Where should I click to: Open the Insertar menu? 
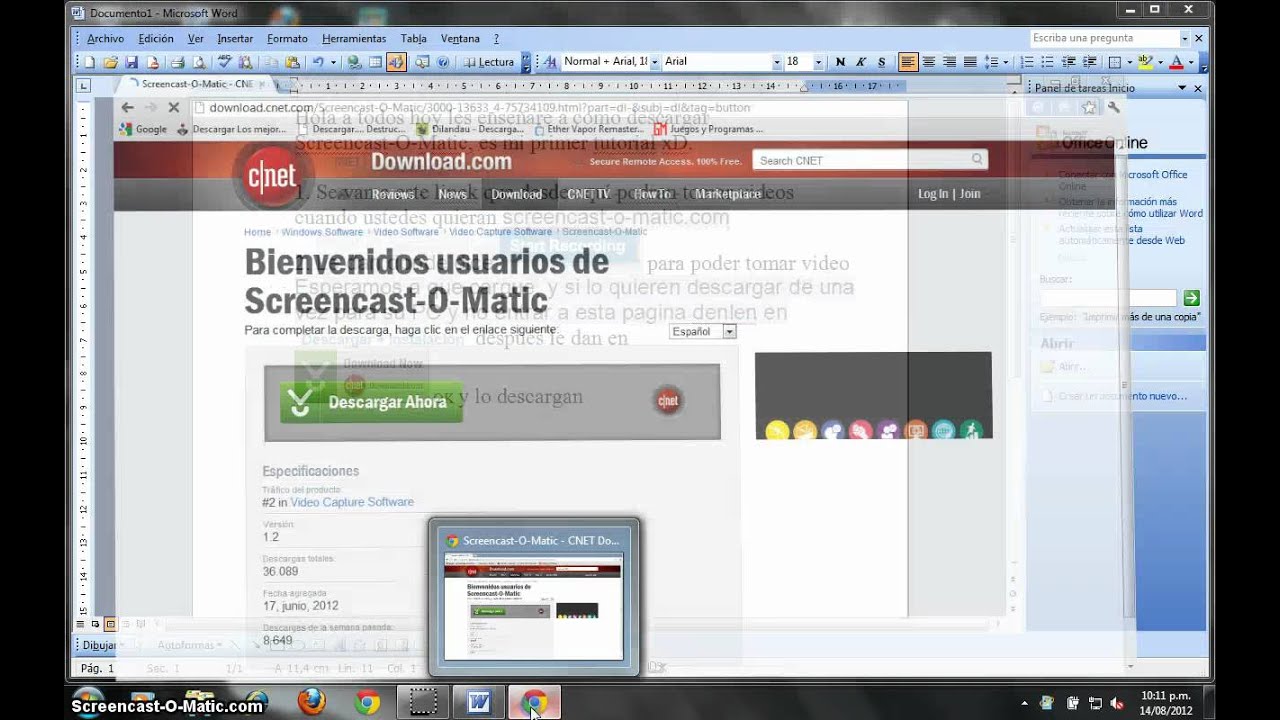pos(235,38)
